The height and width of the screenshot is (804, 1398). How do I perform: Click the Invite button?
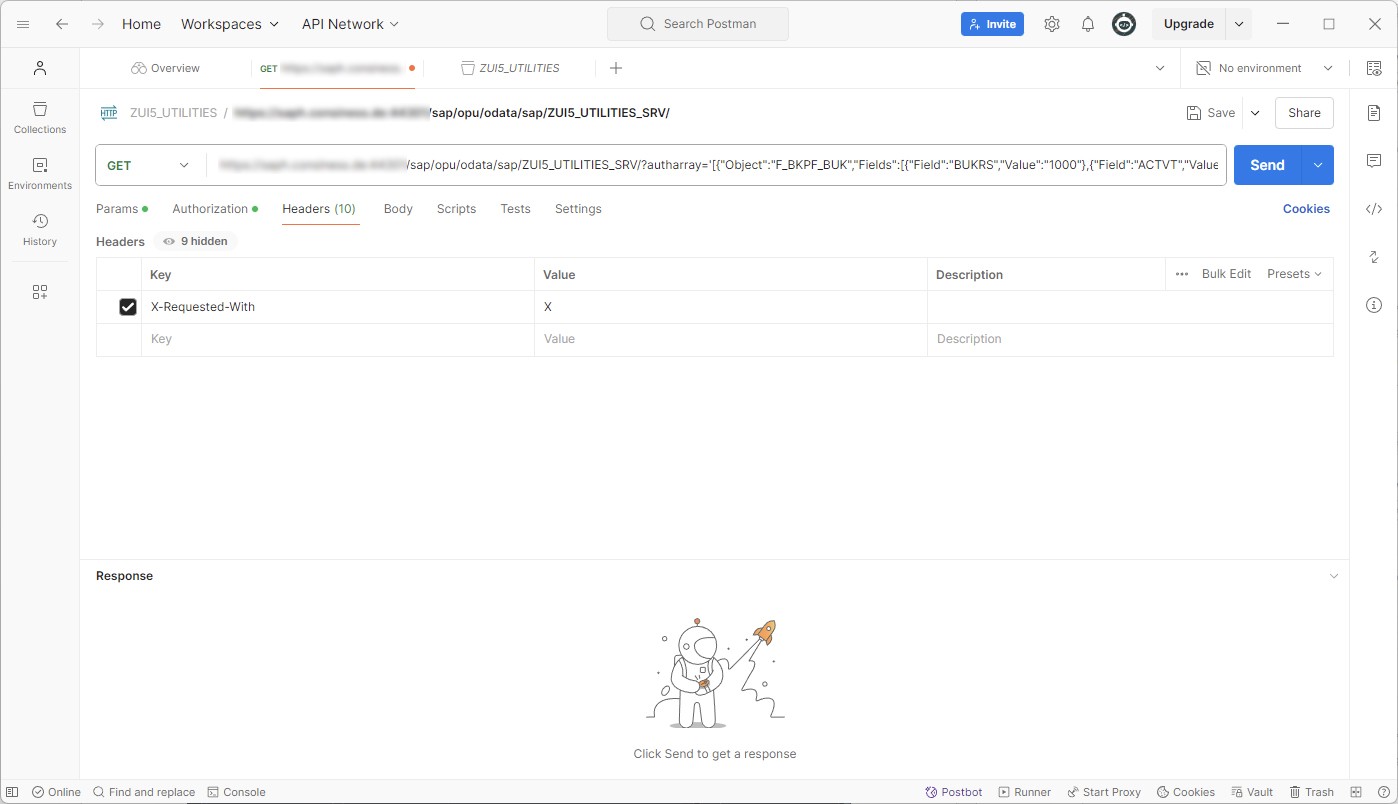[992, 24]
